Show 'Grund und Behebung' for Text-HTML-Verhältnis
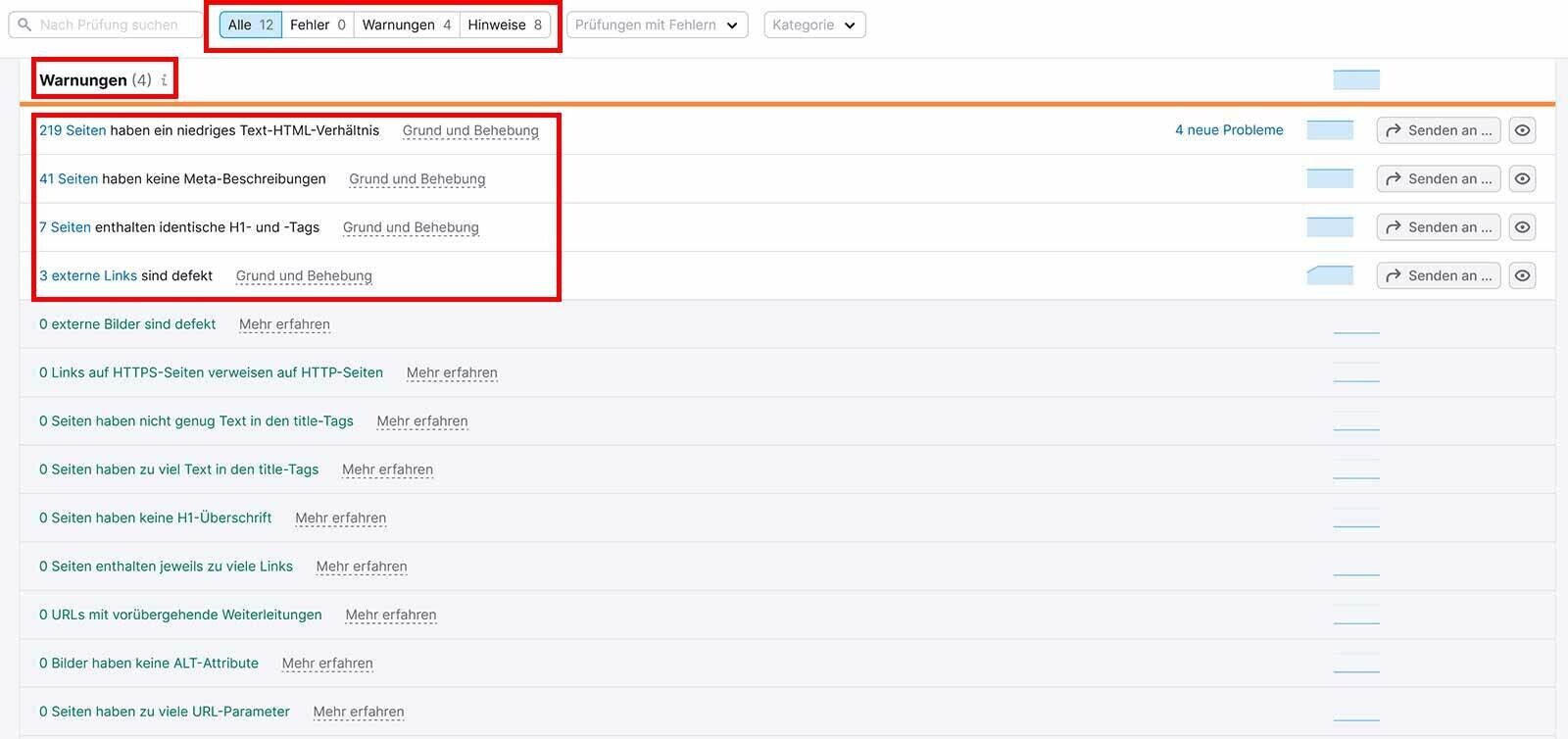The height and width of the screenshot is (739, 1568). [x=470, y=130]
